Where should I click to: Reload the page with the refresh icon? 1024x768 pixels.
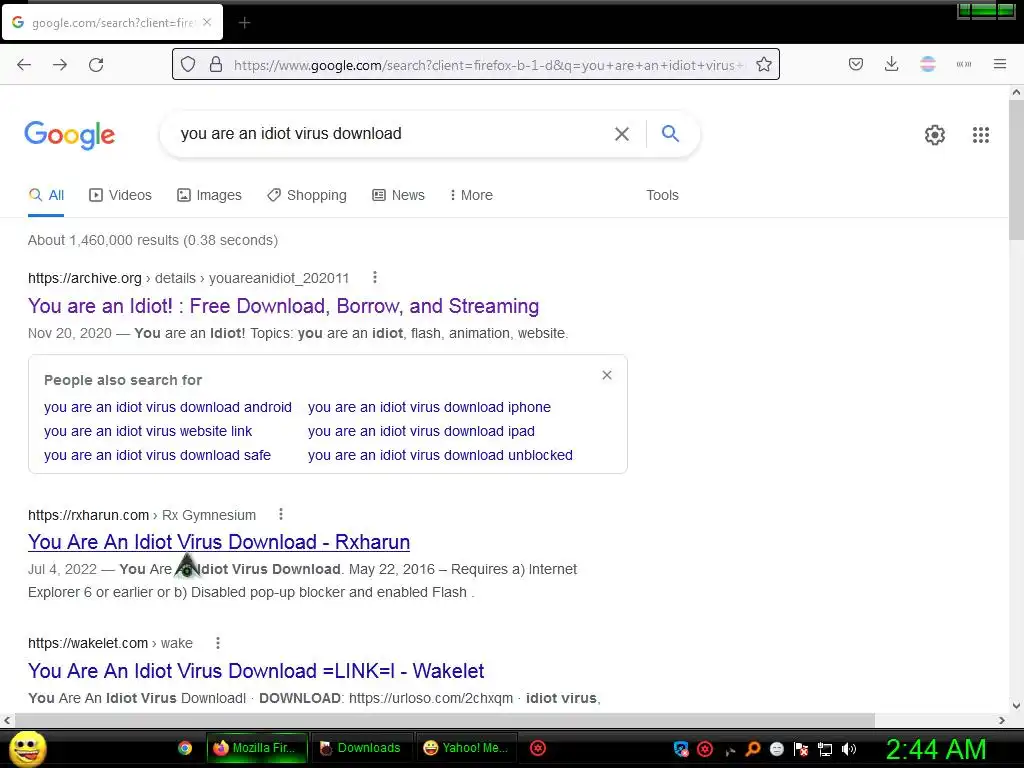coord(96,64)
